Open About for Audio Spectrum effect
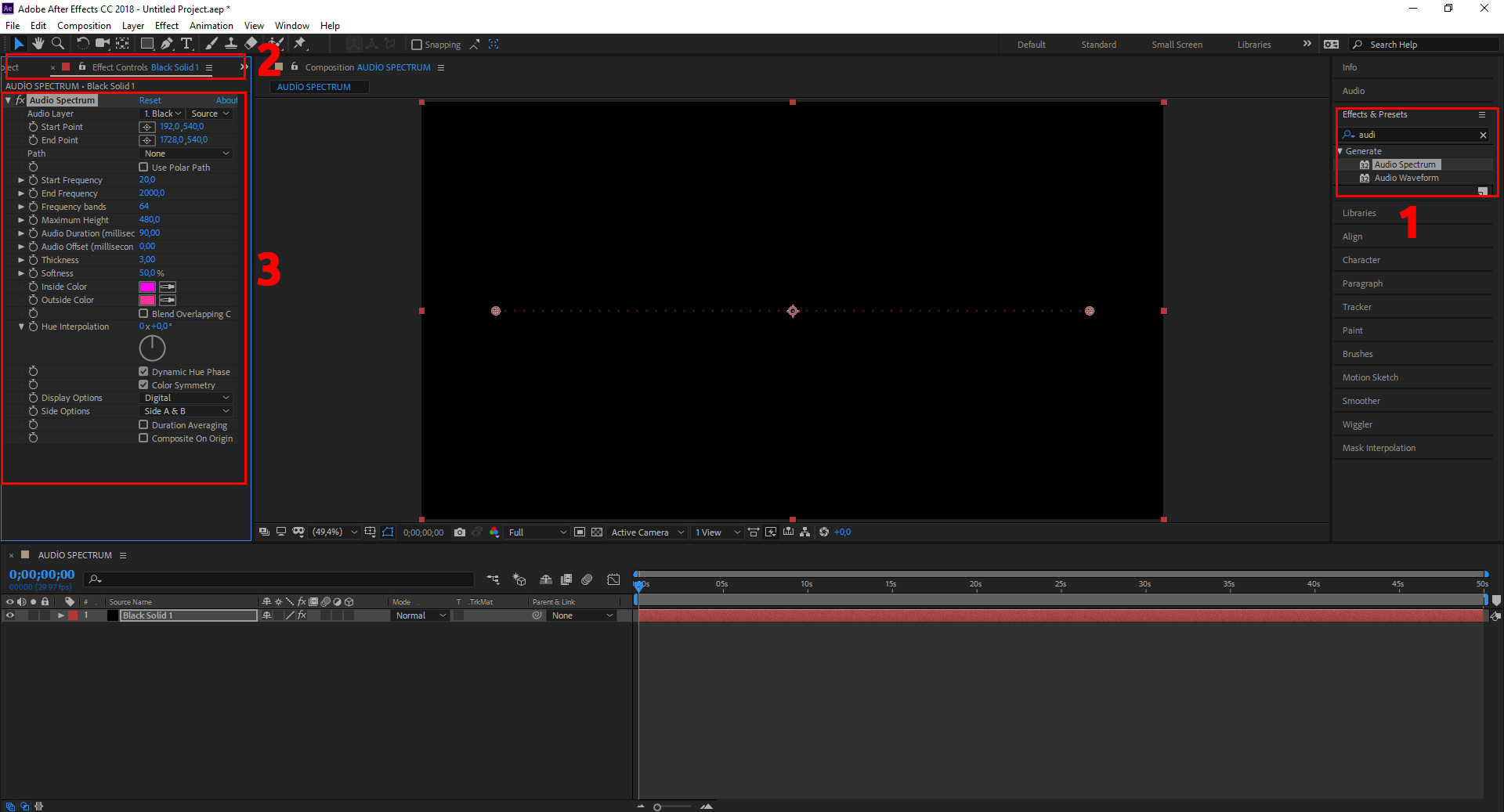The image size is (1504, 812). point(226,100)
